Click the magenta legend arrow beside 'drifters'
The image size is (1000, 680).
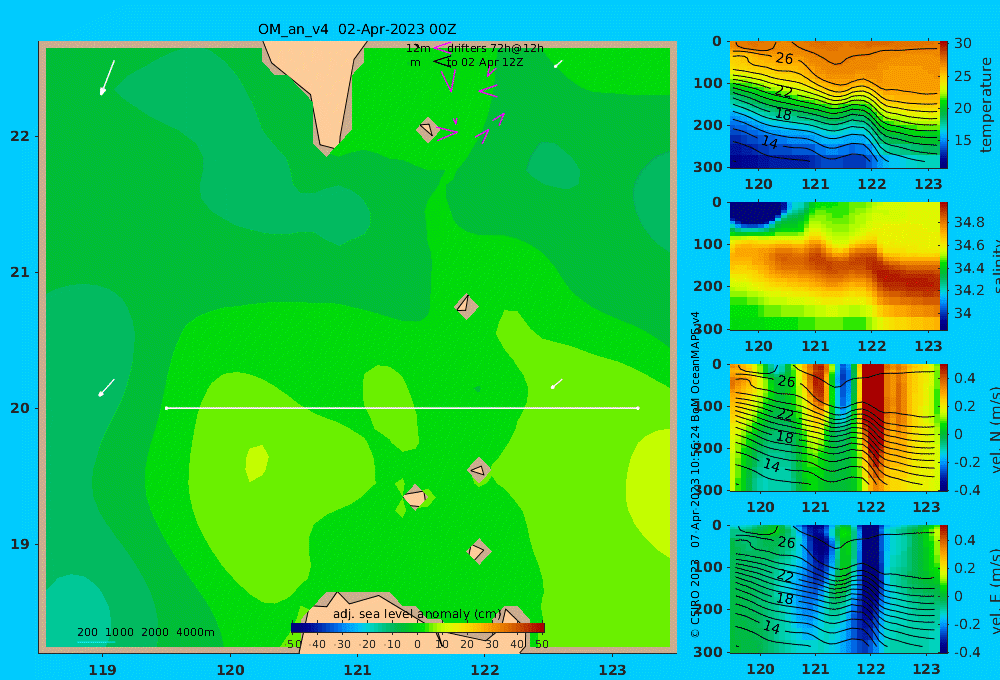click(x=442, y=48)
